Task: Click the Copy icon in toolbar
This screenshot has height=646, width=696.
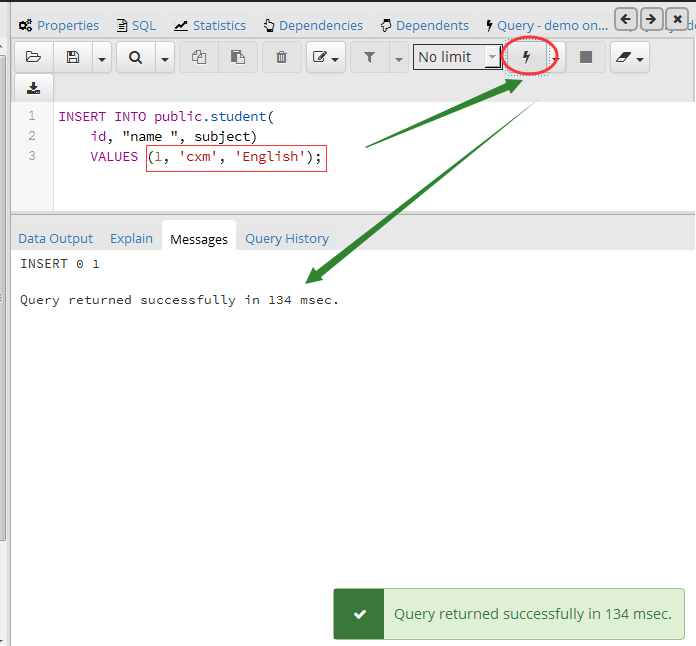Action: coord(199,57)
